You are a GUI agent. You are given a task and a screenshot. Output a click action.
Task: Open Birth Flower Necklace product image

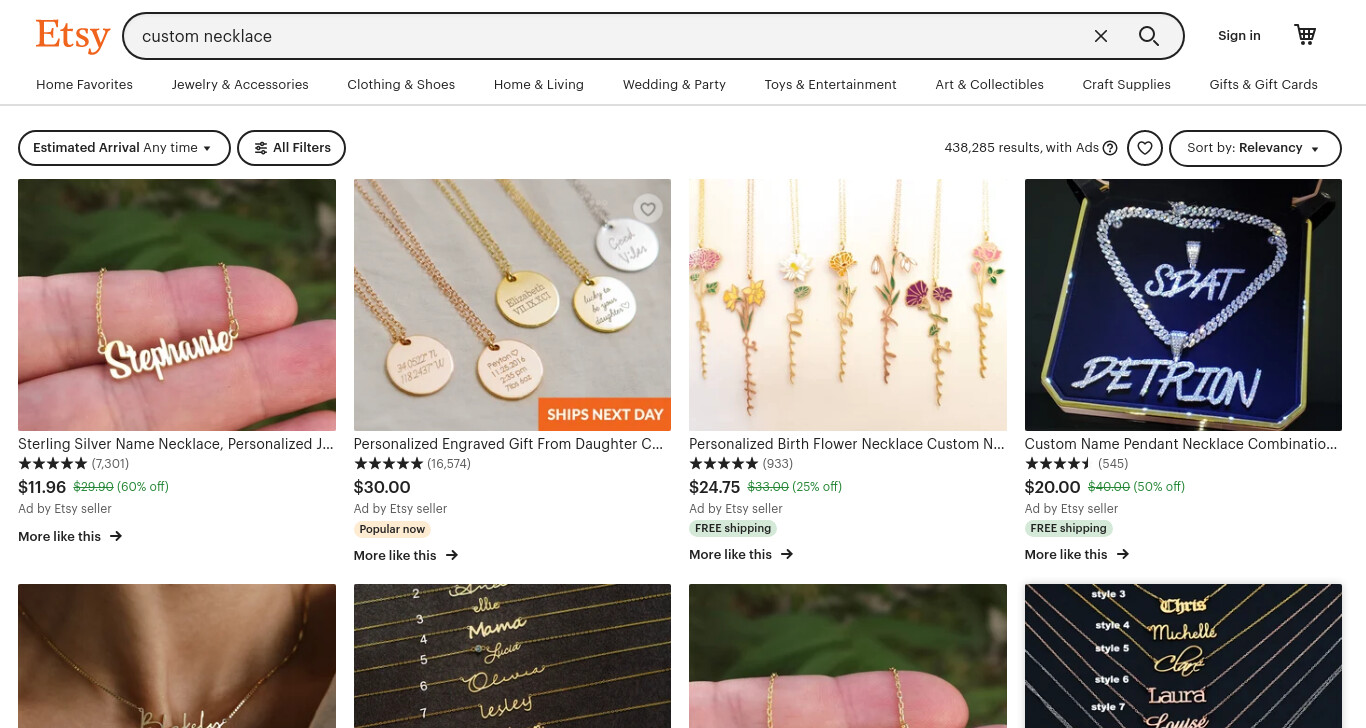click(848, 305)
